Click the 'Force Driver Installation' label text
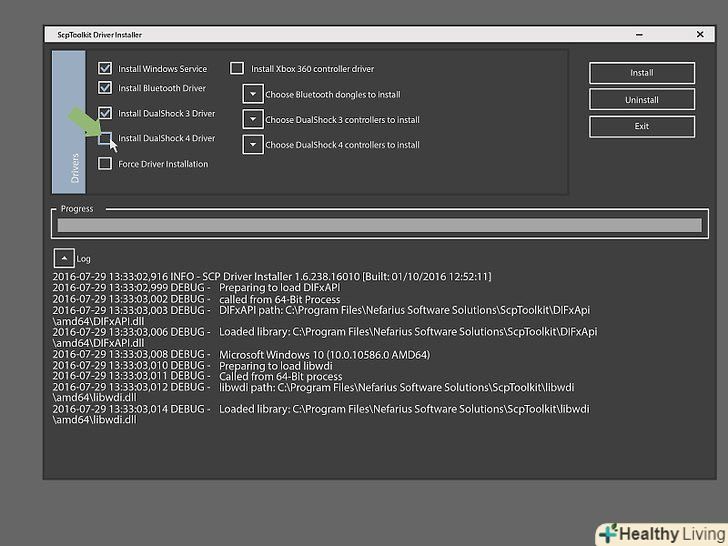728x546 pixels. click(x=163, y=164)
